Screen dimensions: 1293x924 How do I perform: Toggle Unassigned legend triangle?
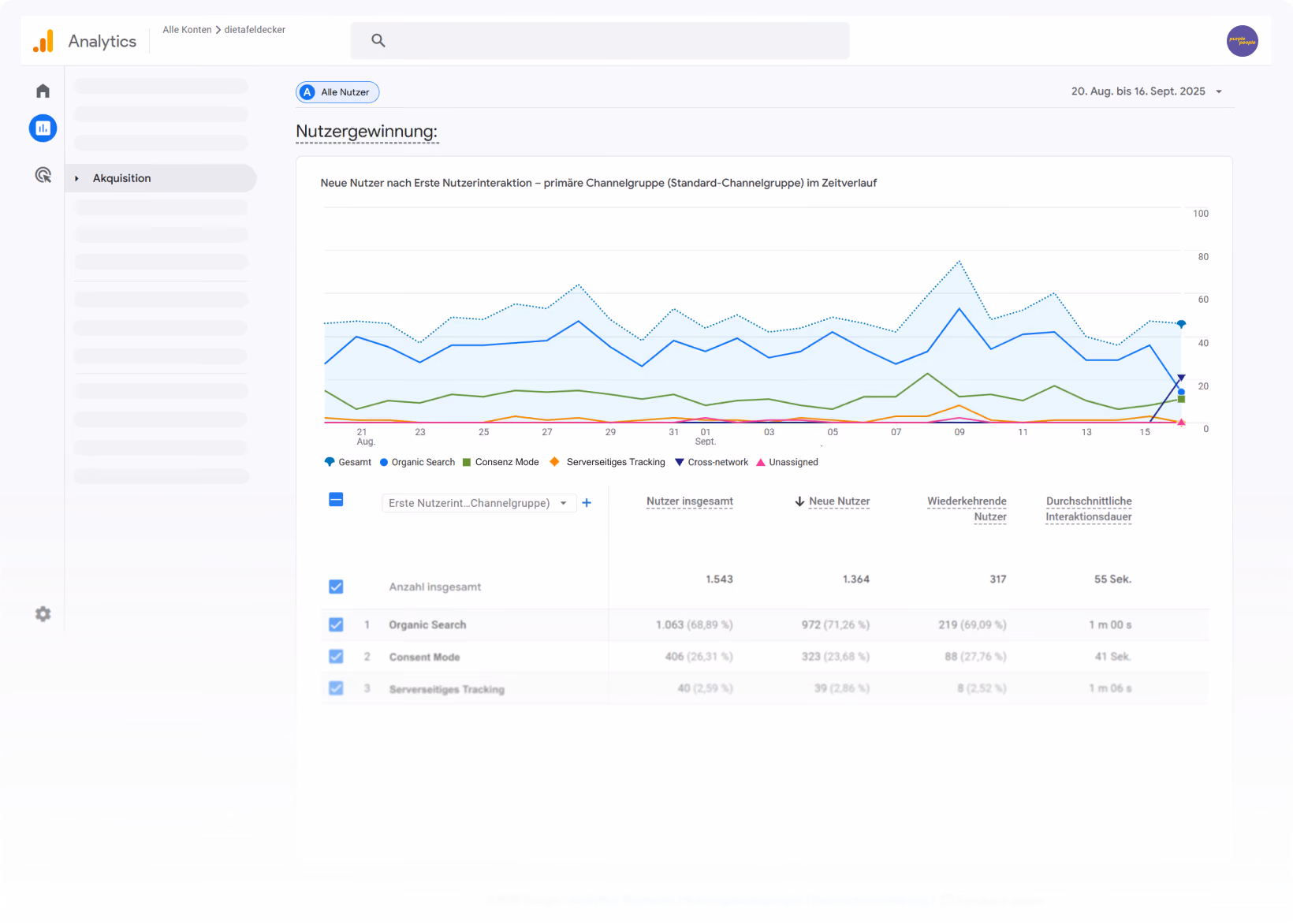click(761, 463)
